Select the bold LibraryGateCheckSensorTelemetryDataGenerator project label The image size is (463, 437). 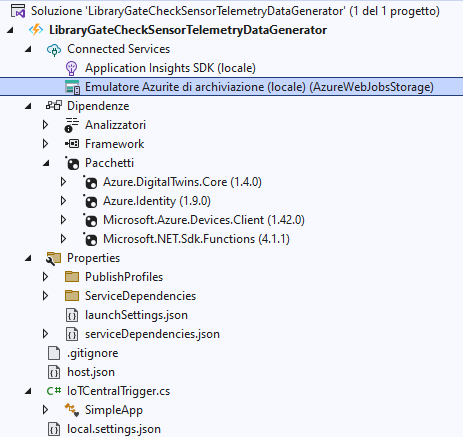click(188, 30)
